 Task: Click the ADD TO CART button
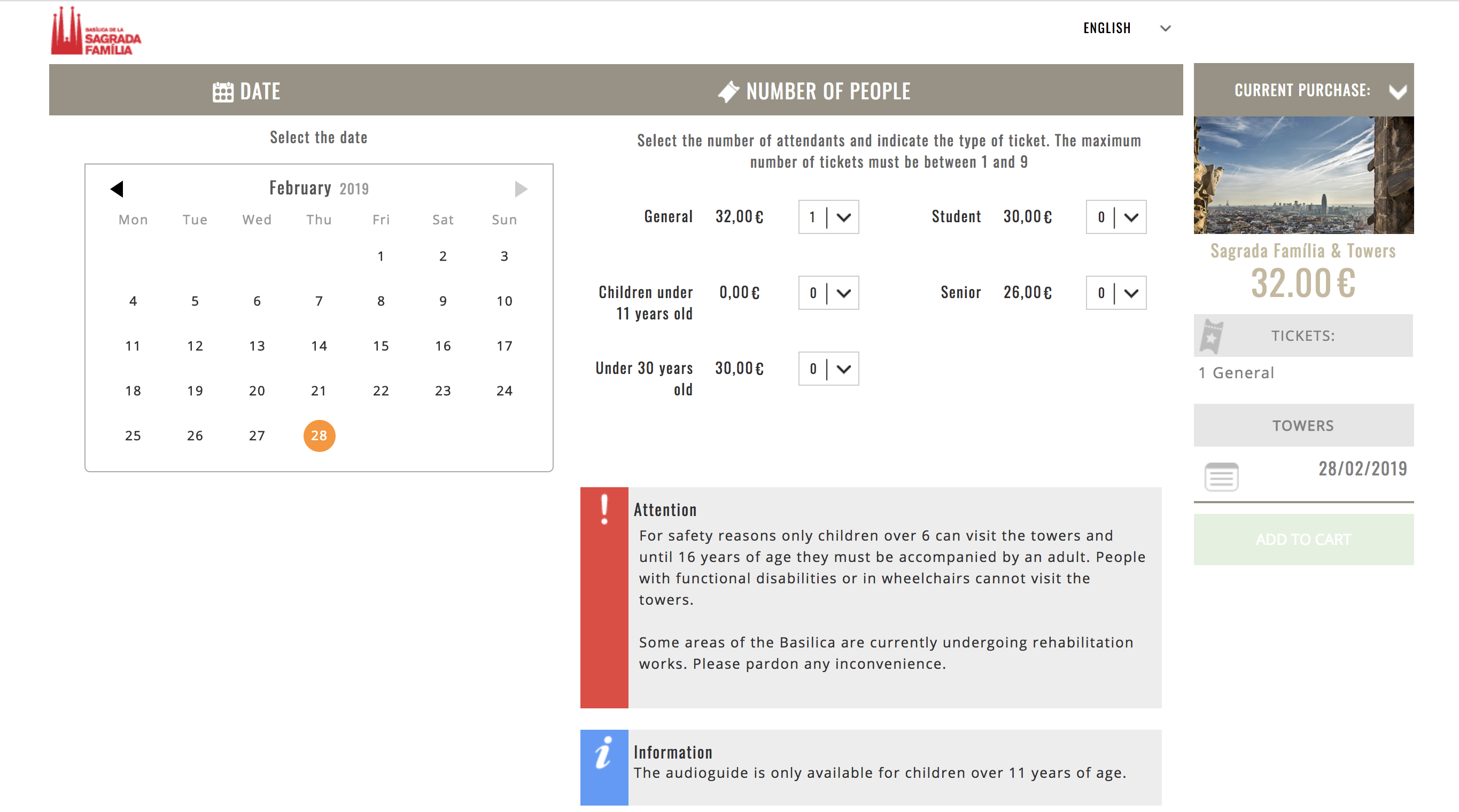(1303, 539)
